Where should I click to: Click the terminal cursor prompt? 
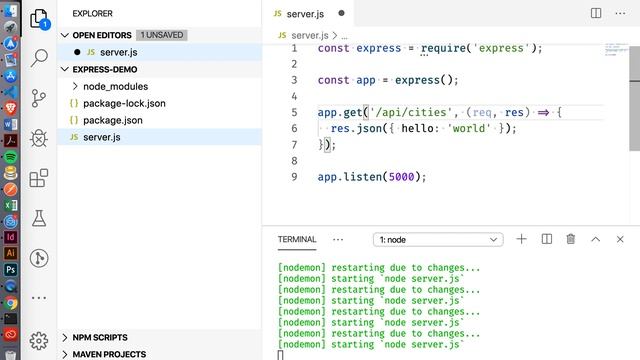pyautogui.click(x=280, y=355)
